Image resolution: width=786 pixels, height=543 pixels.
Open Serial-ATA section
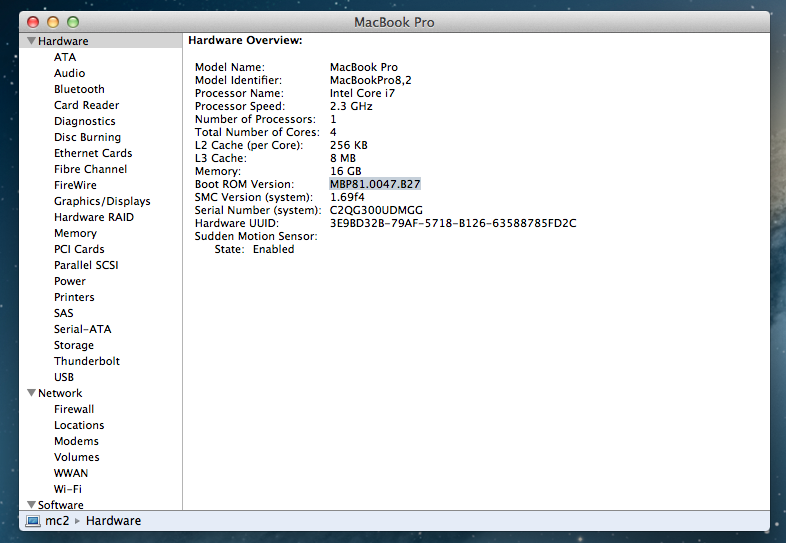[83, 329]
